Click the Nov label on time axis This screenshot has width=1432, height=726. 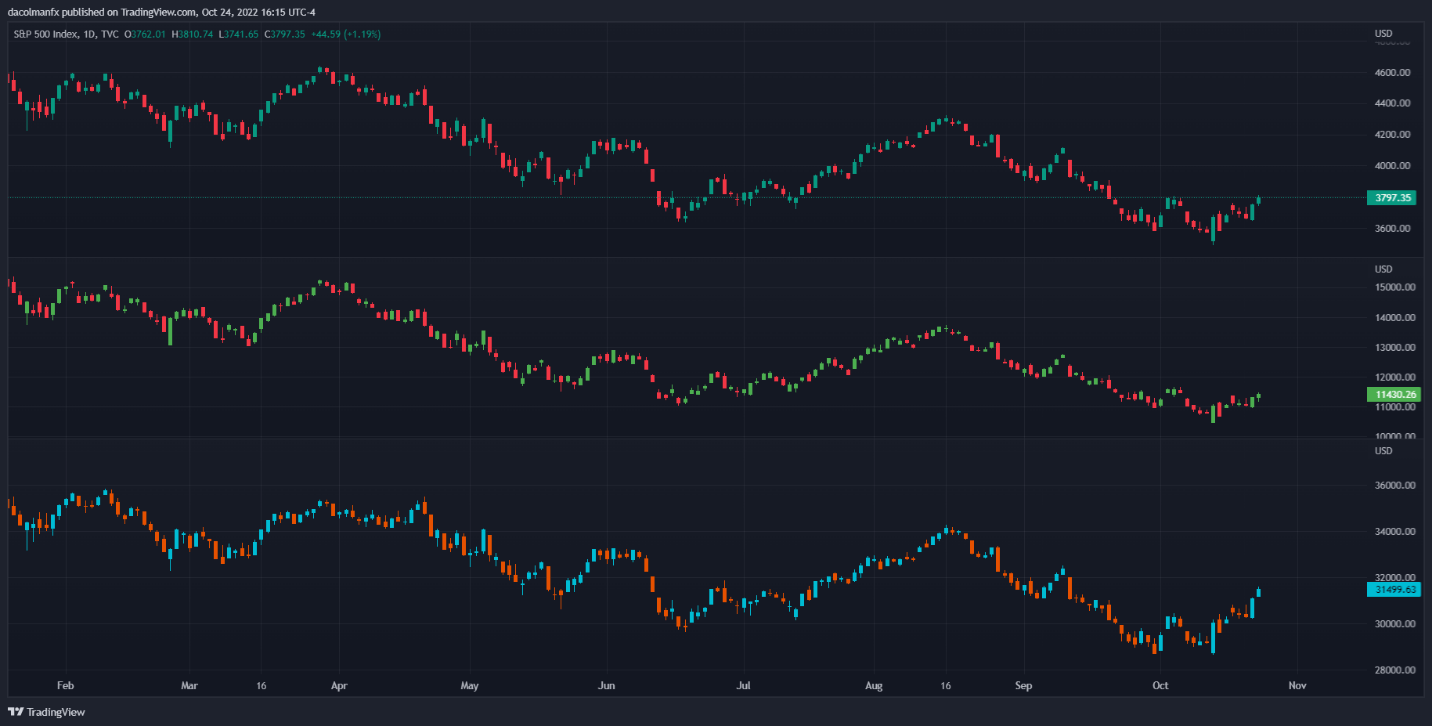(1297, 687)
